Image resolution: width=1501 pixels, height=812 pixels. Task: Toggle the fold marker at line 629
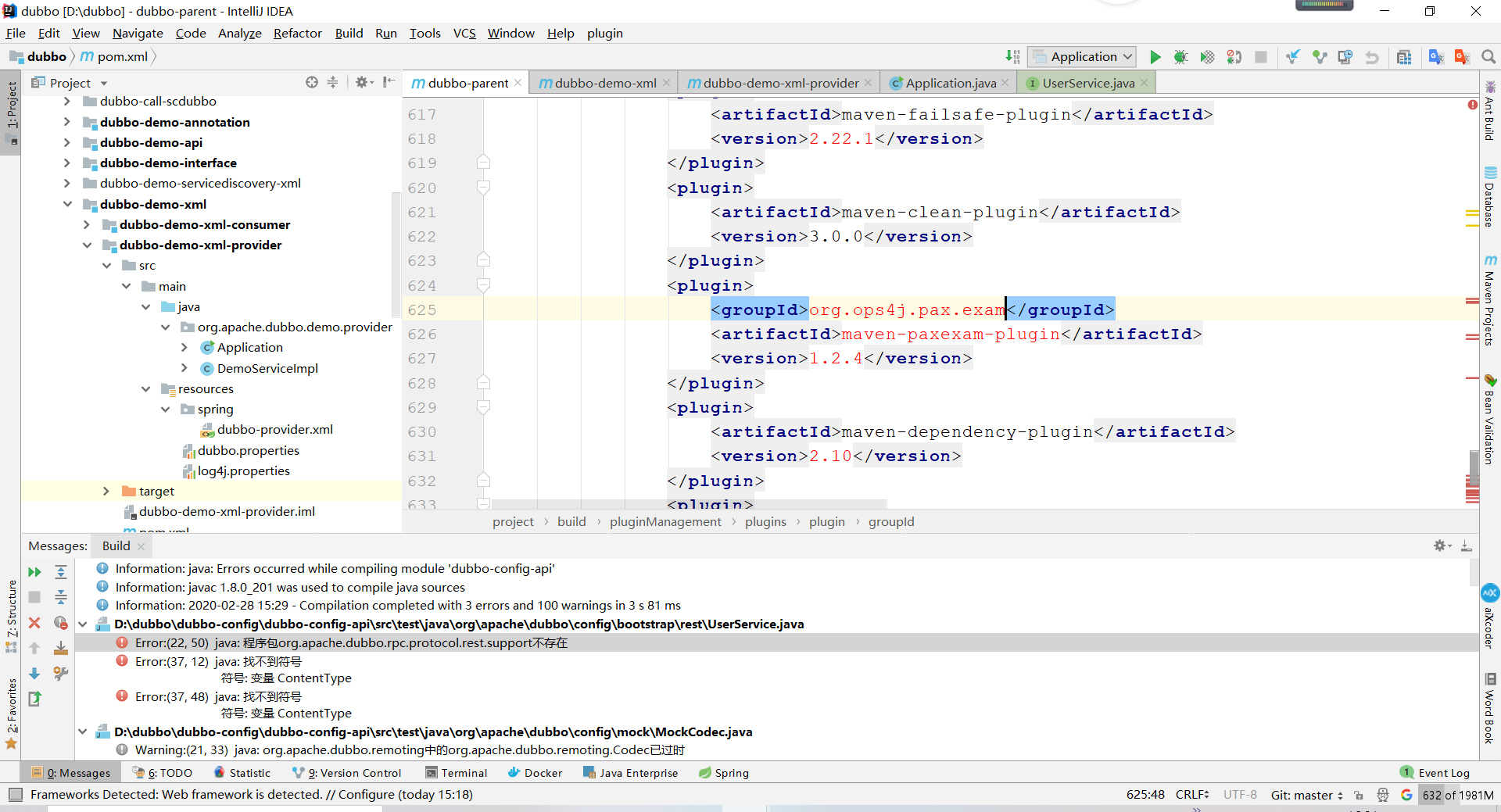point(483,407)
